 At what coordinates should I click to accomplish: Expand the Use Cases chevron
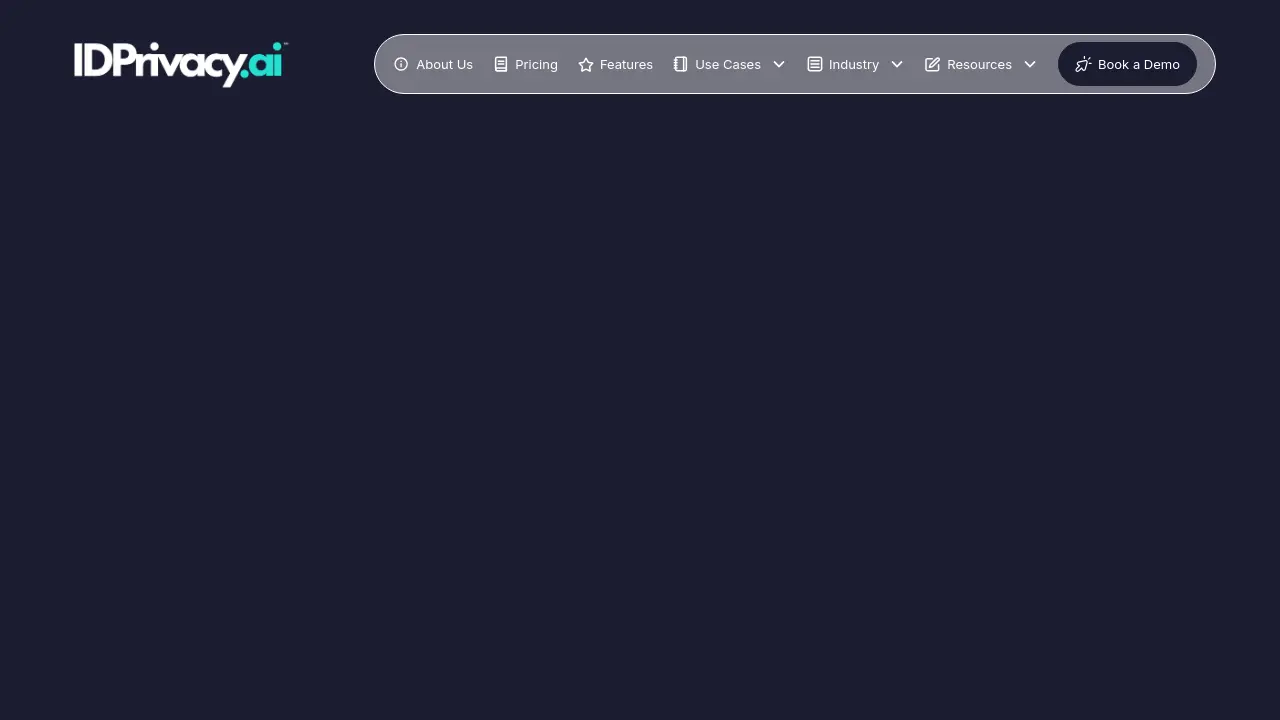tap(779, 64)
